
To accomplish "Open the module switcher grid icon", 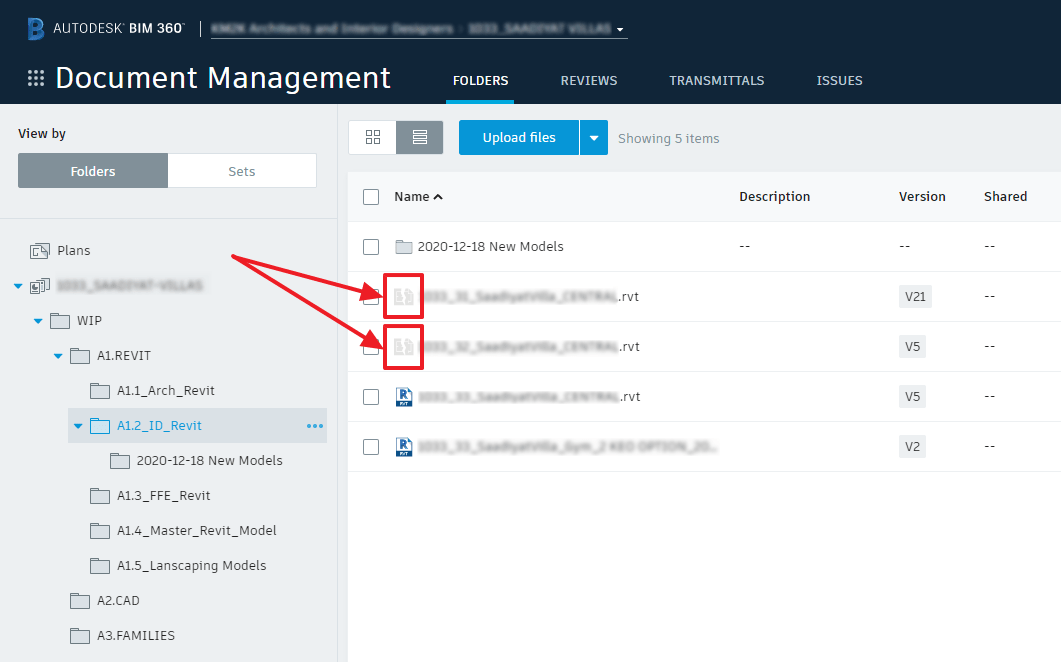I will pyautogui.click(x=36, y=79).
